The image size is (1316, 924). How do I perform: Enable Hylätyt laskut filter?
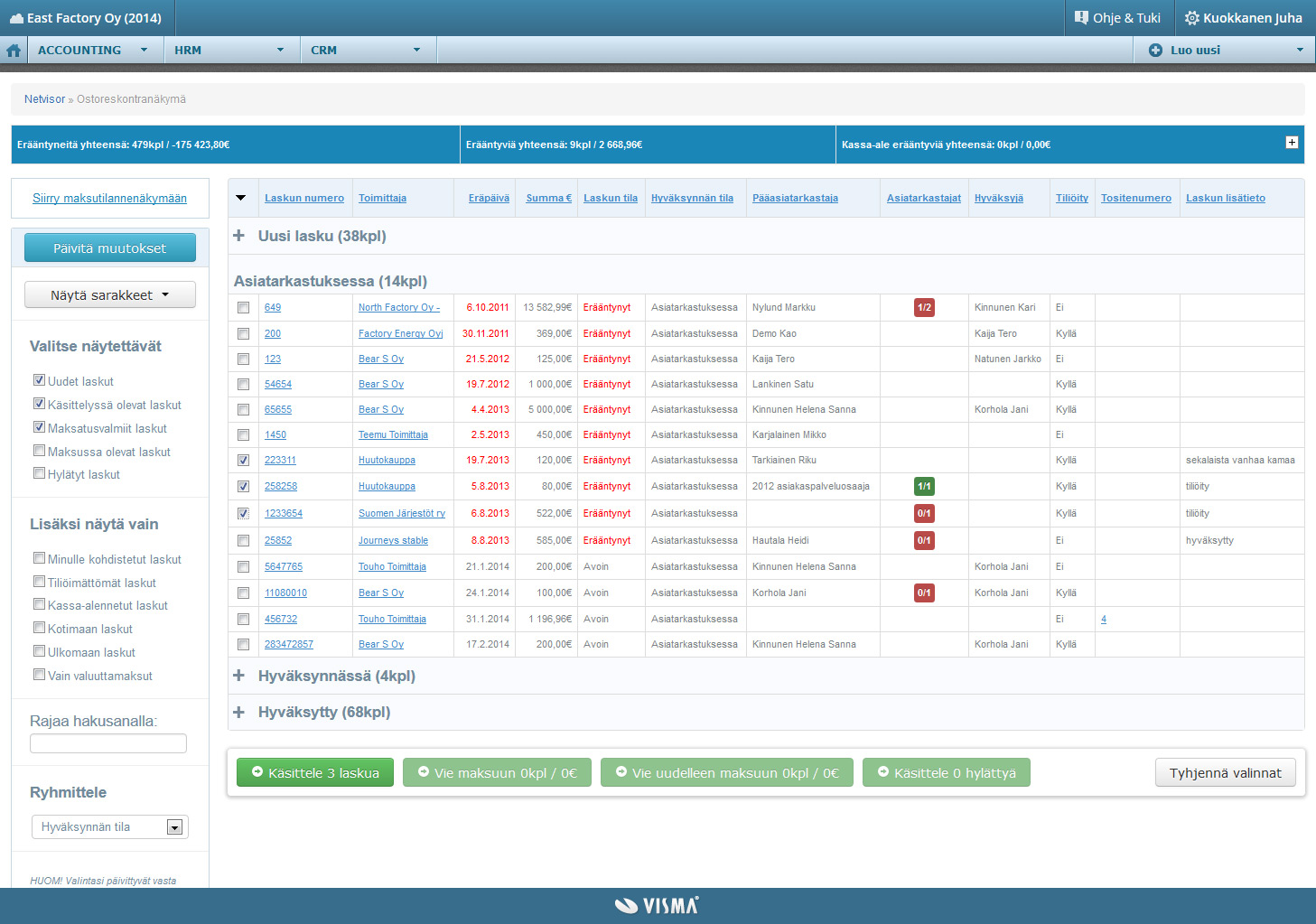pos(39,473)
